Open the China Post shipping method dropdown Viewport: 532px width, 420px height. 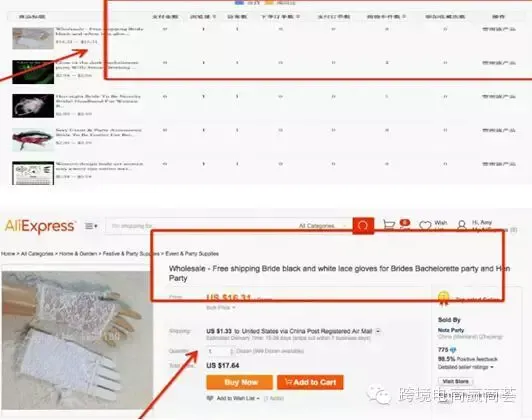pyautogui.click(x=378, y=331)
